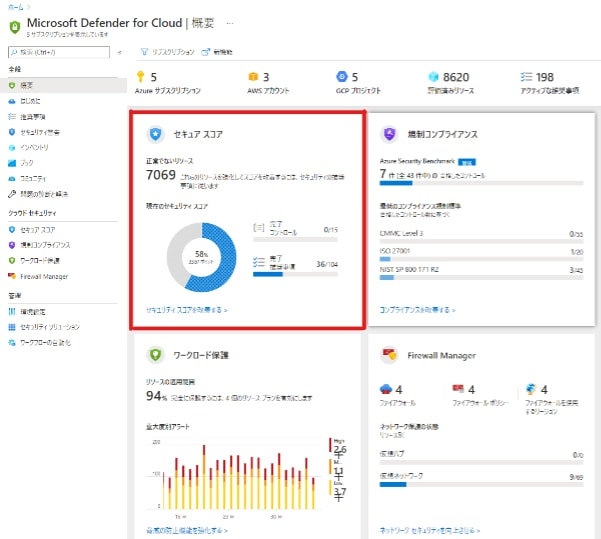This screenshot has width=601, height=539.
Task: Click the Firewall Manager card title
Action: (x=442, y=355)
